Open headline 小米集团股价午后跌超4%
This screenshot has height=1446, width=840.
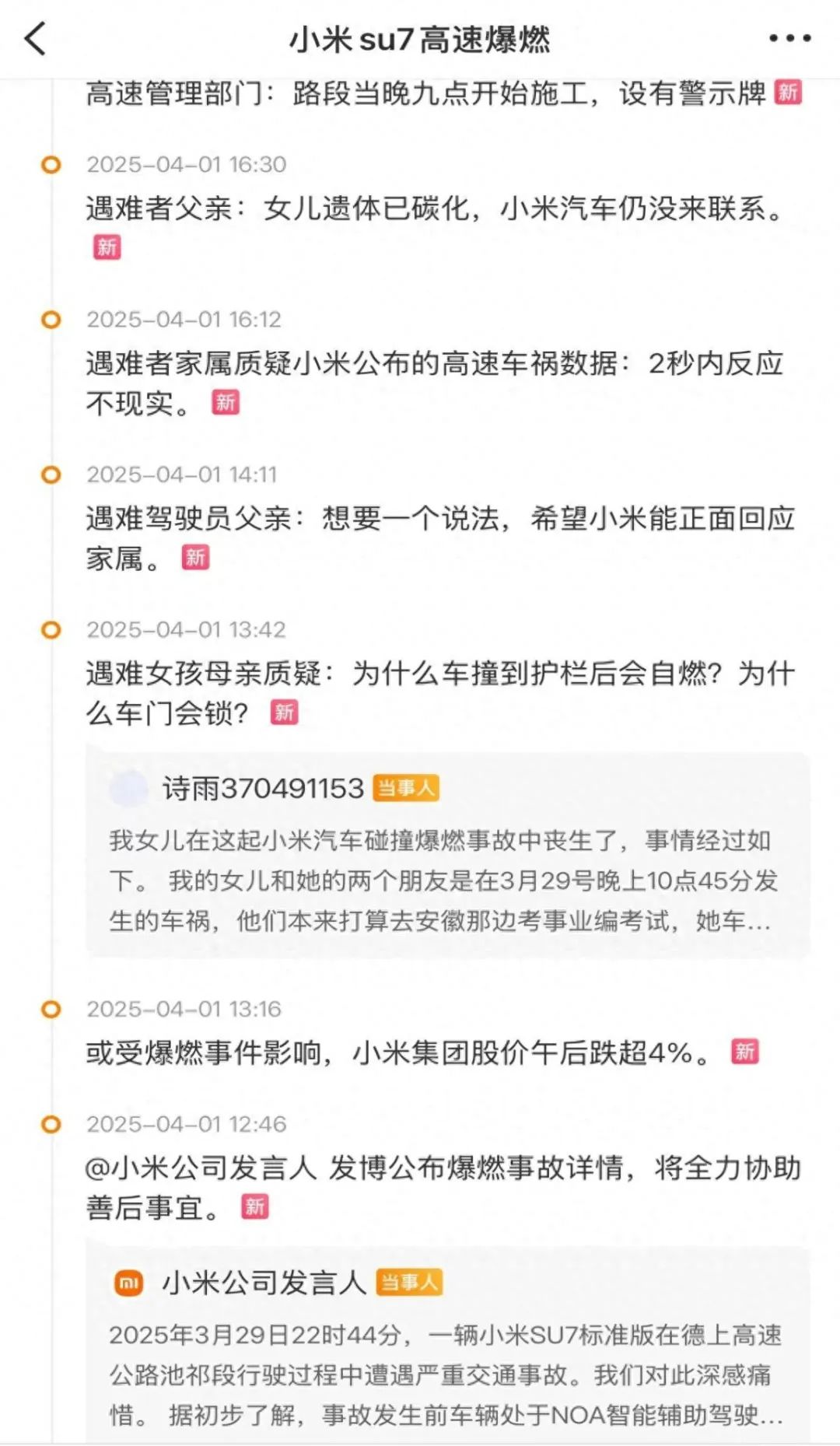[397, 1052]
